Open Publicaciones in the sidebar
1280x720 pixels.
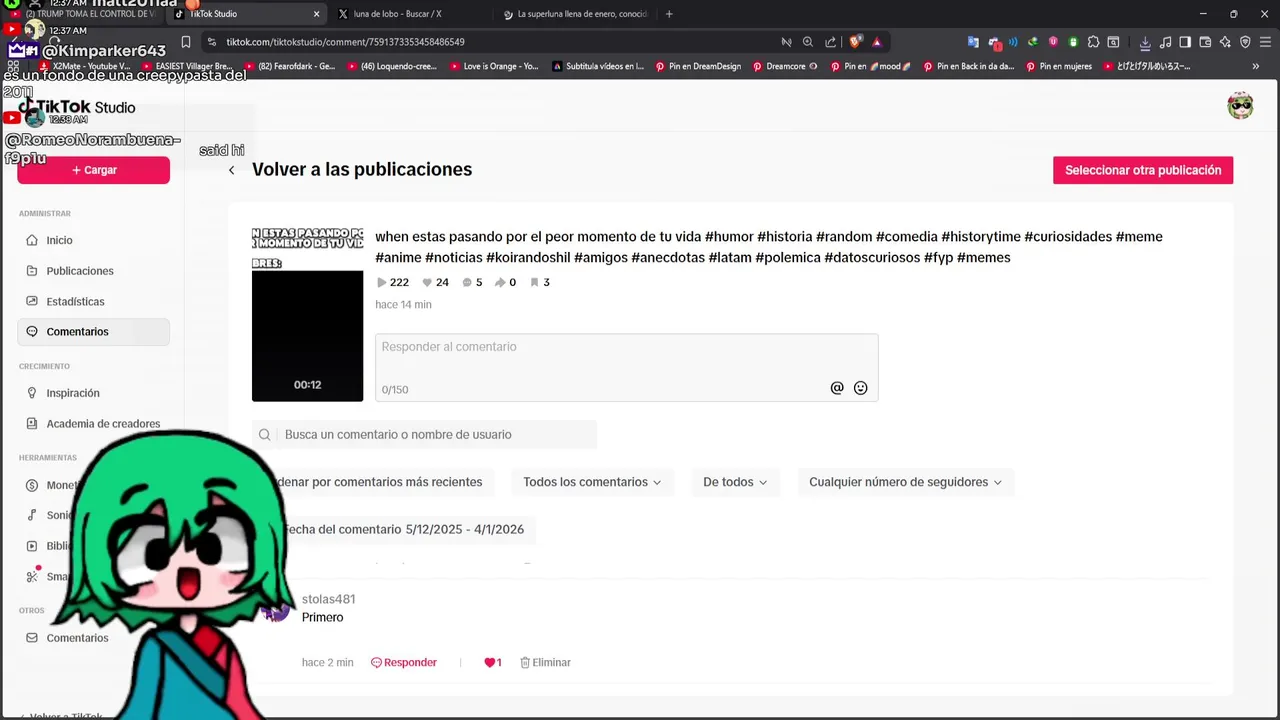(x=93, y=271)
